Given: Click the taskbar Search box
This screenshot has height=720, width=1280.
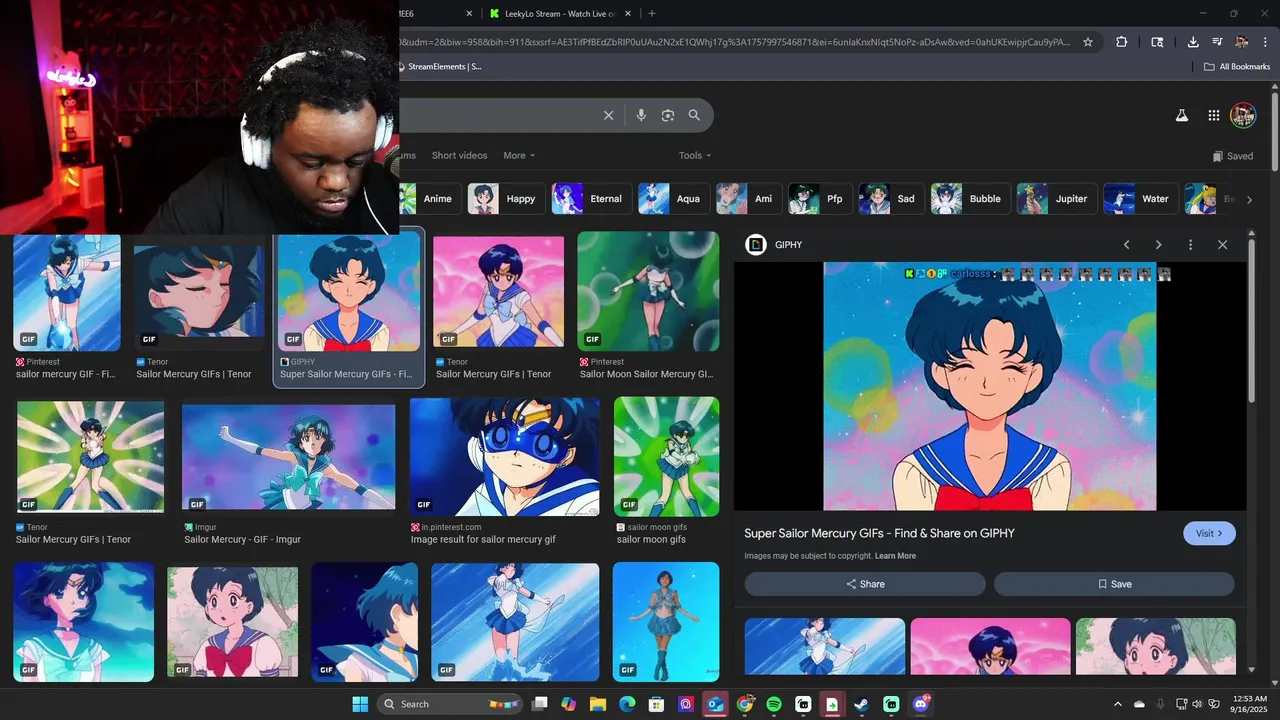Looking at the screenshot, I should pos(450,704).
